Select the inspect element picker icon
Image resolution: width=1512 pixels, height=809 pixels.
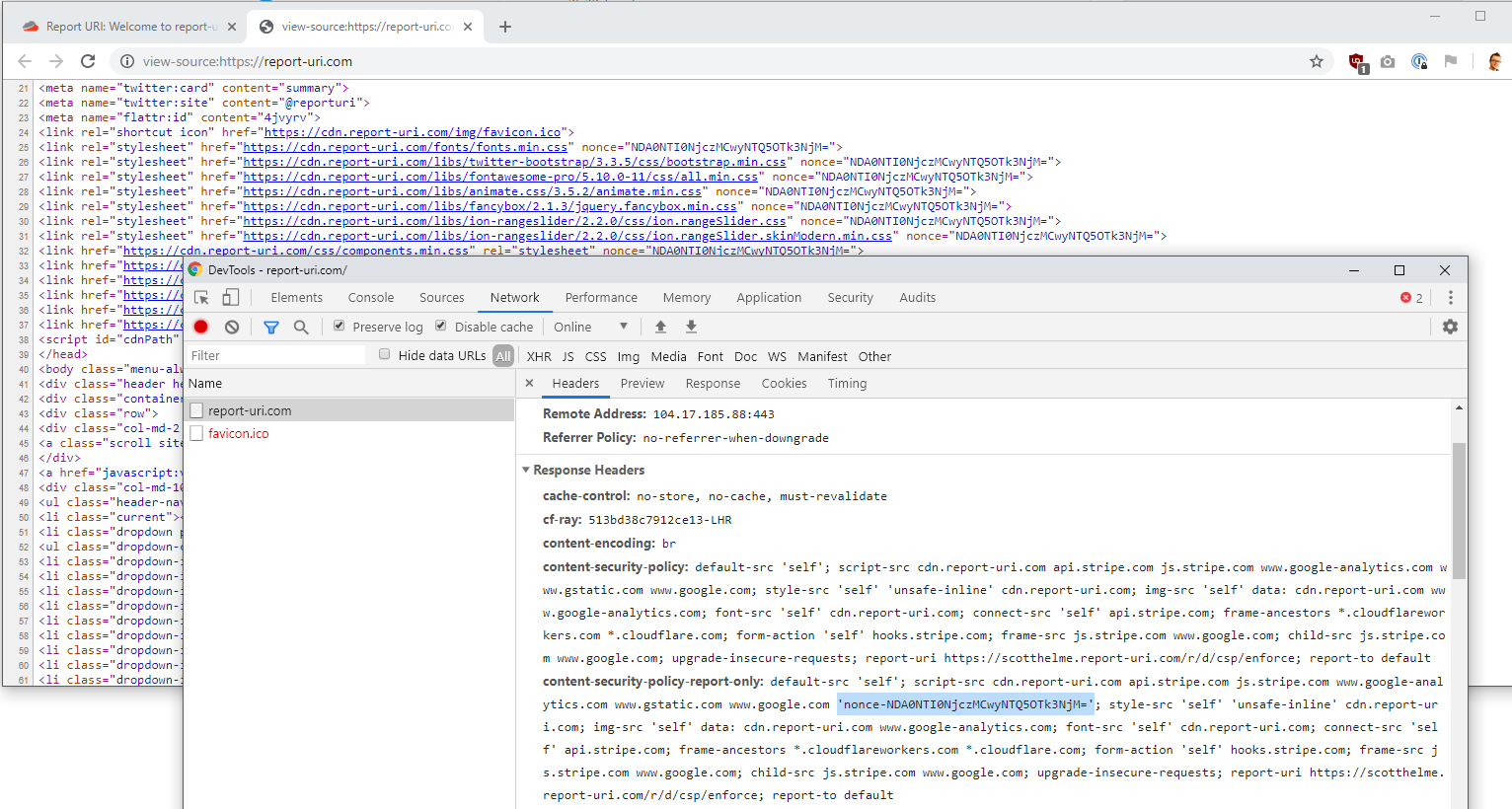click(201, 298)
